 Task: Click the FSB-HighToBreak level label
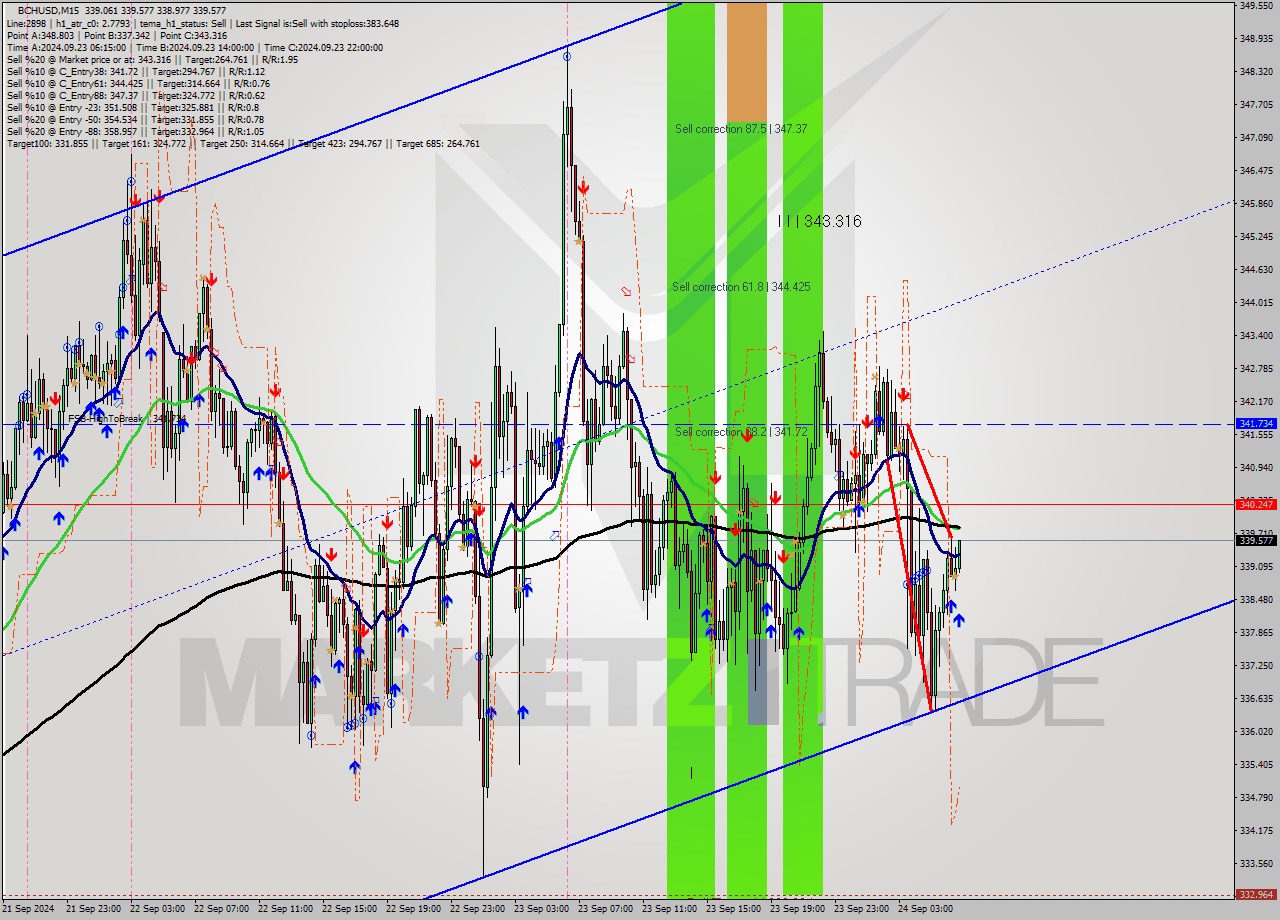pyautogui.click(x=126, y=419)
